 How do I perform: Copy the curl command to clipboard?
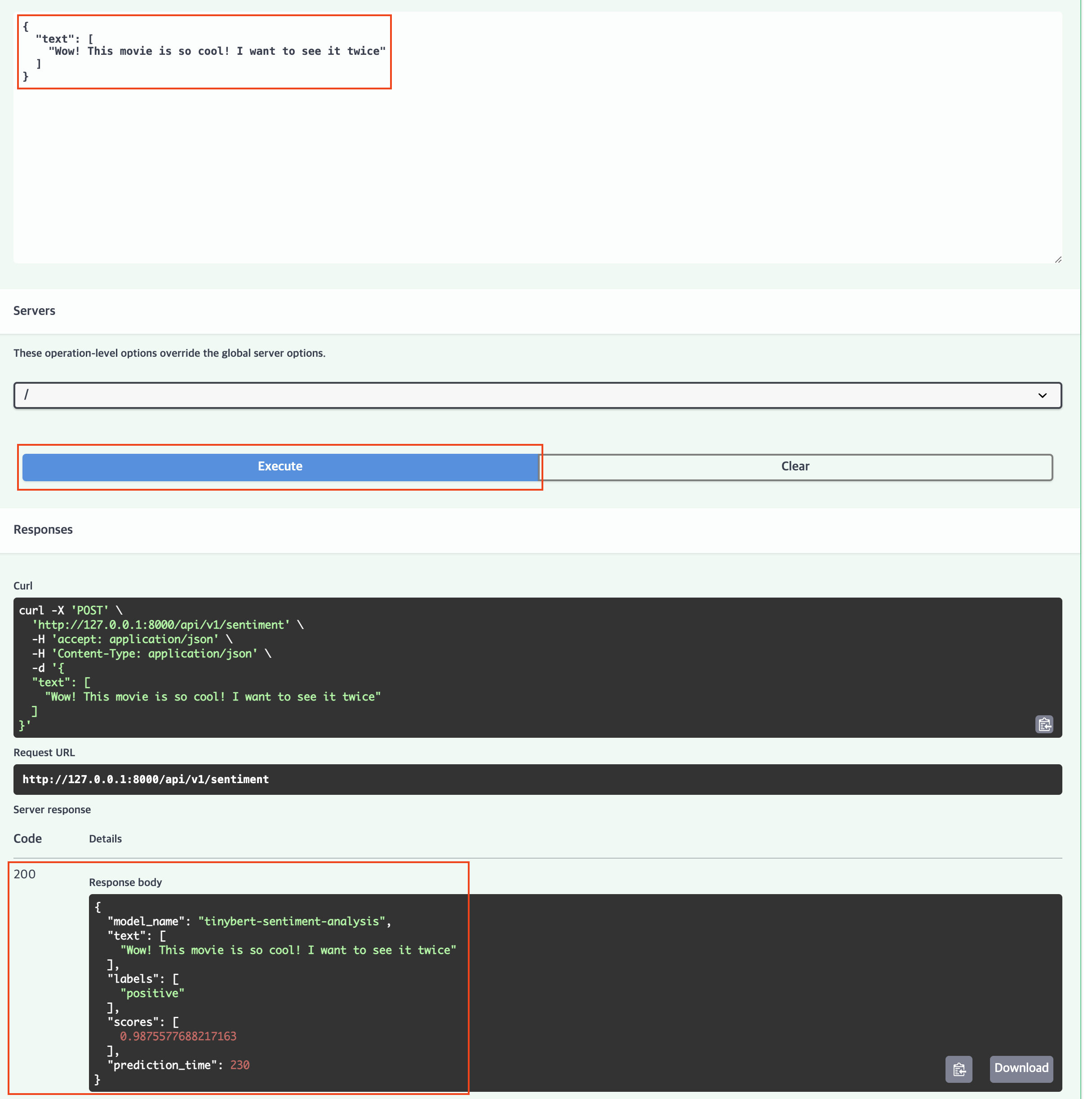(x=1043, y=724)
